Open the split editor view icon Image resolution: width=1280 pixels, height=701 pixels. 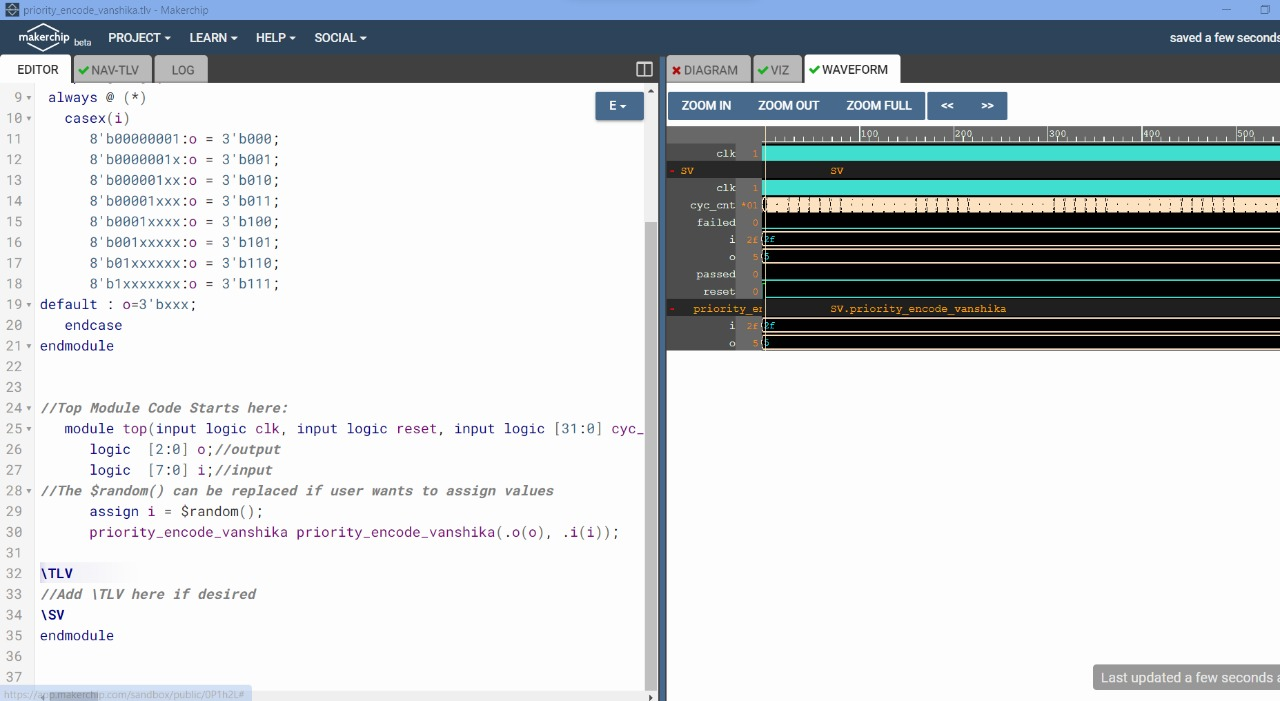pyautogui.click(x=643, y=68)
